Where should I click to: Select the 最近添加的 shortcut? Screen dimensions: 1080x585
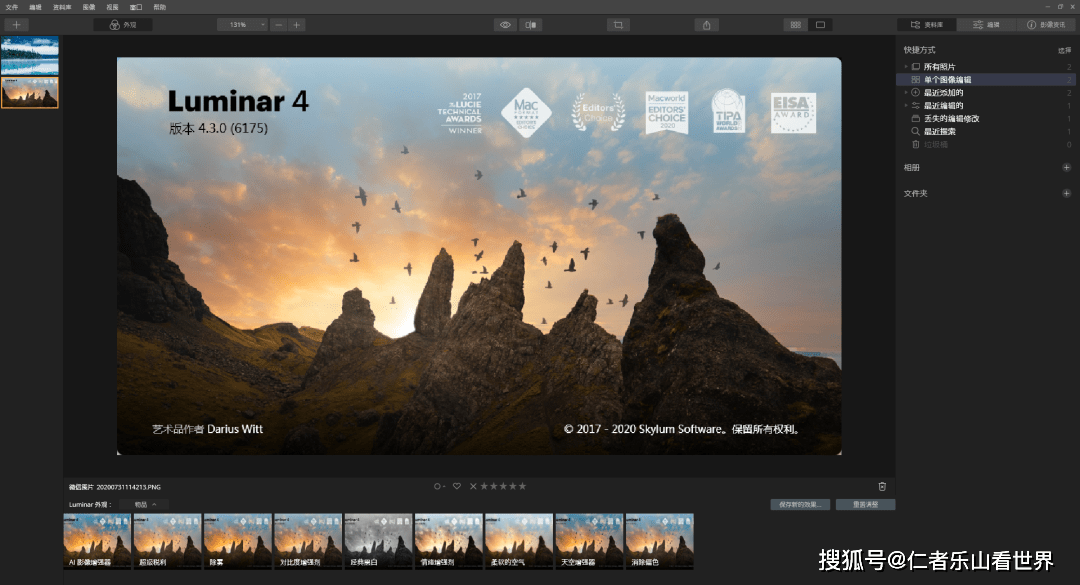tap(943, 92)
